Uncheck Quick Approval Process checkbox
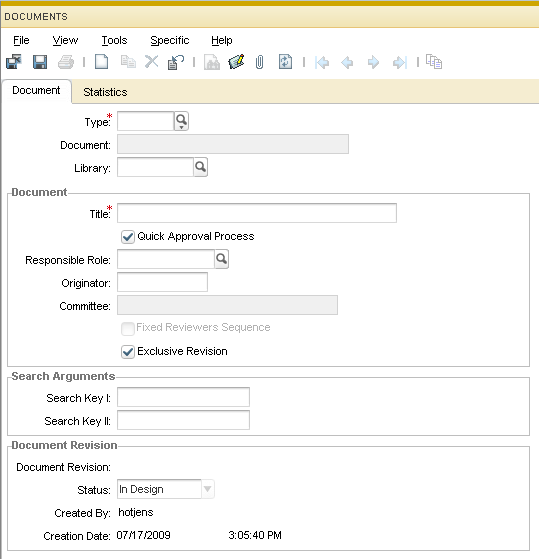539x559 pixels. tap(128, 237)
